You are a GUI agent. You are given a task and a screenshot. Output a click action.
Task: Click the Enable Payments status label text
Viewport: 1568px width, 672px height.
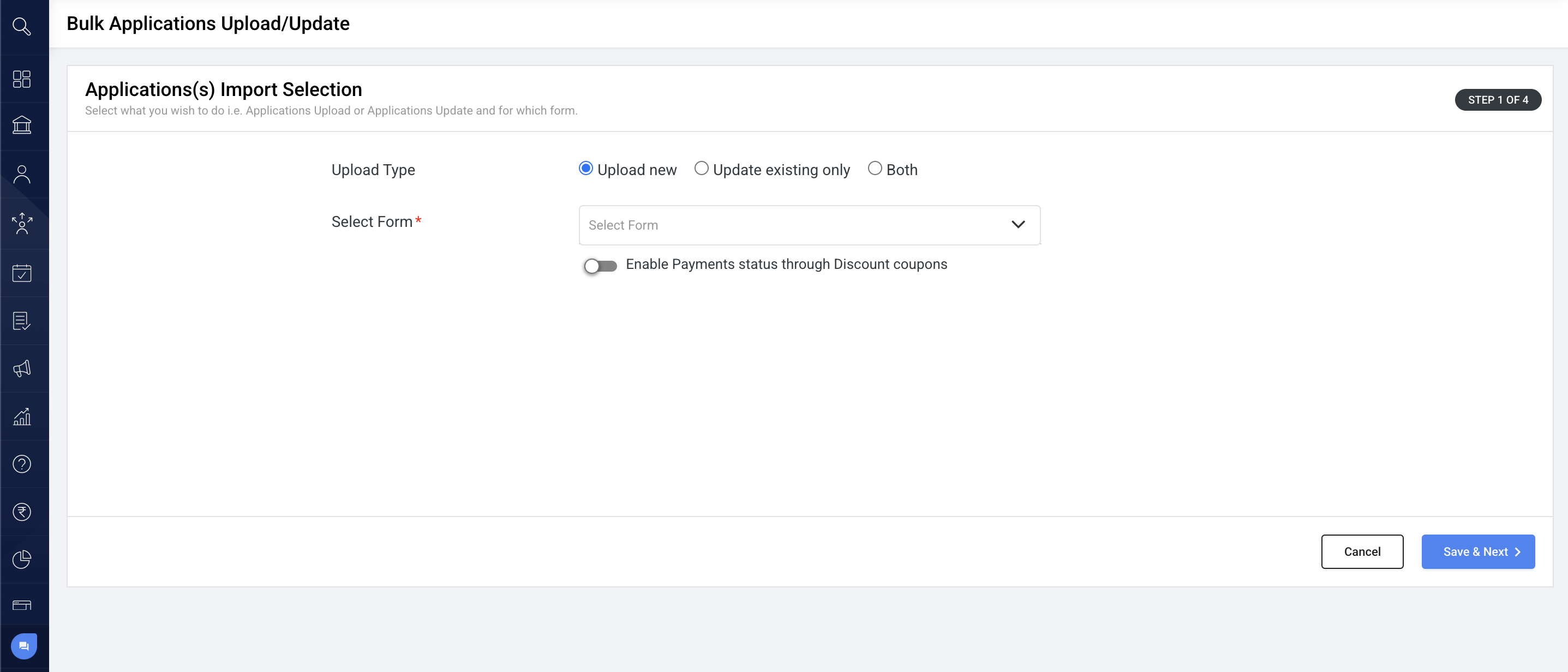tap(786, 264)
